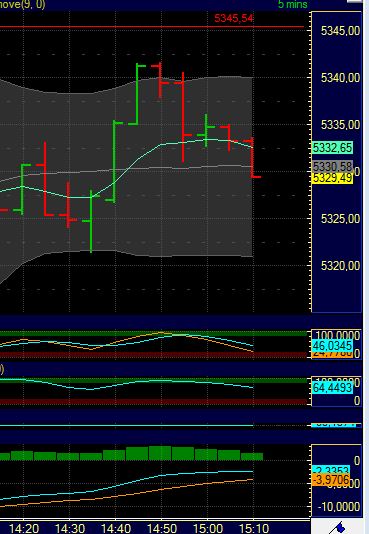Click the '5 mins' timeframe label
This screenshot has width=369, height=534.
[293, 4]
